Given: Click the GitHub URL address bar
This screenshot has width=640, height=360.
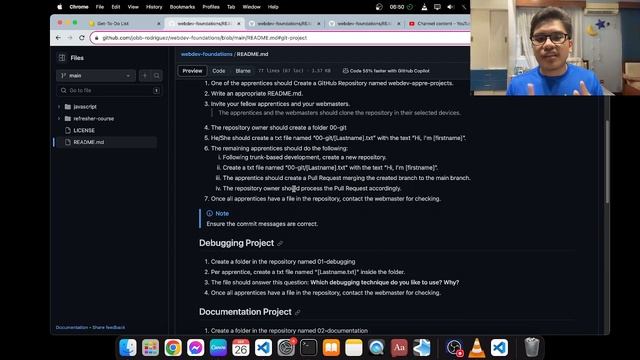Looking at the screenshot, I should coord(280,38).
